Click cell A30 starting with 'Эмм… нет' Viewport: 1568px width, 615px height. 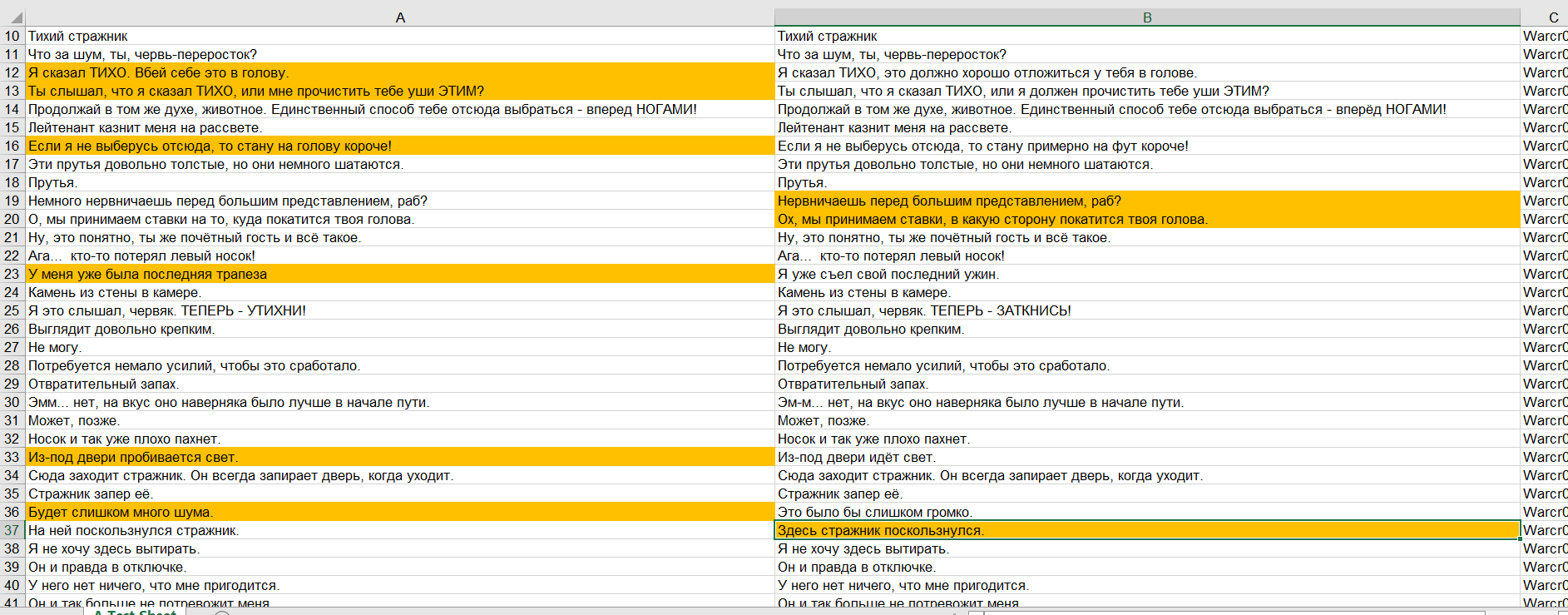pyautogui.click(x=400, y=402)
